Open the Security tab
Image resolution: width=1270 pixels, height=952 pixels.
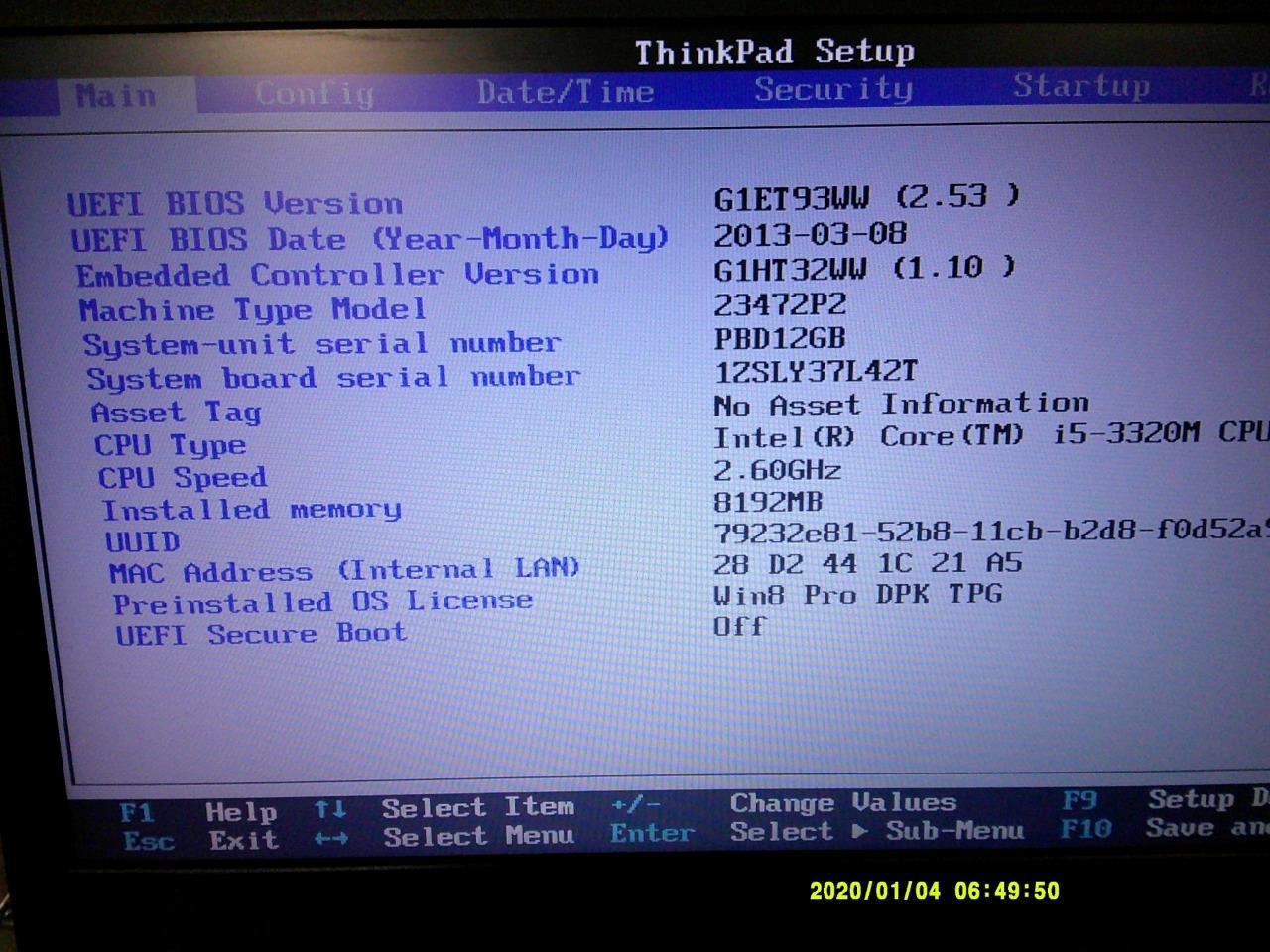[833, 89]
